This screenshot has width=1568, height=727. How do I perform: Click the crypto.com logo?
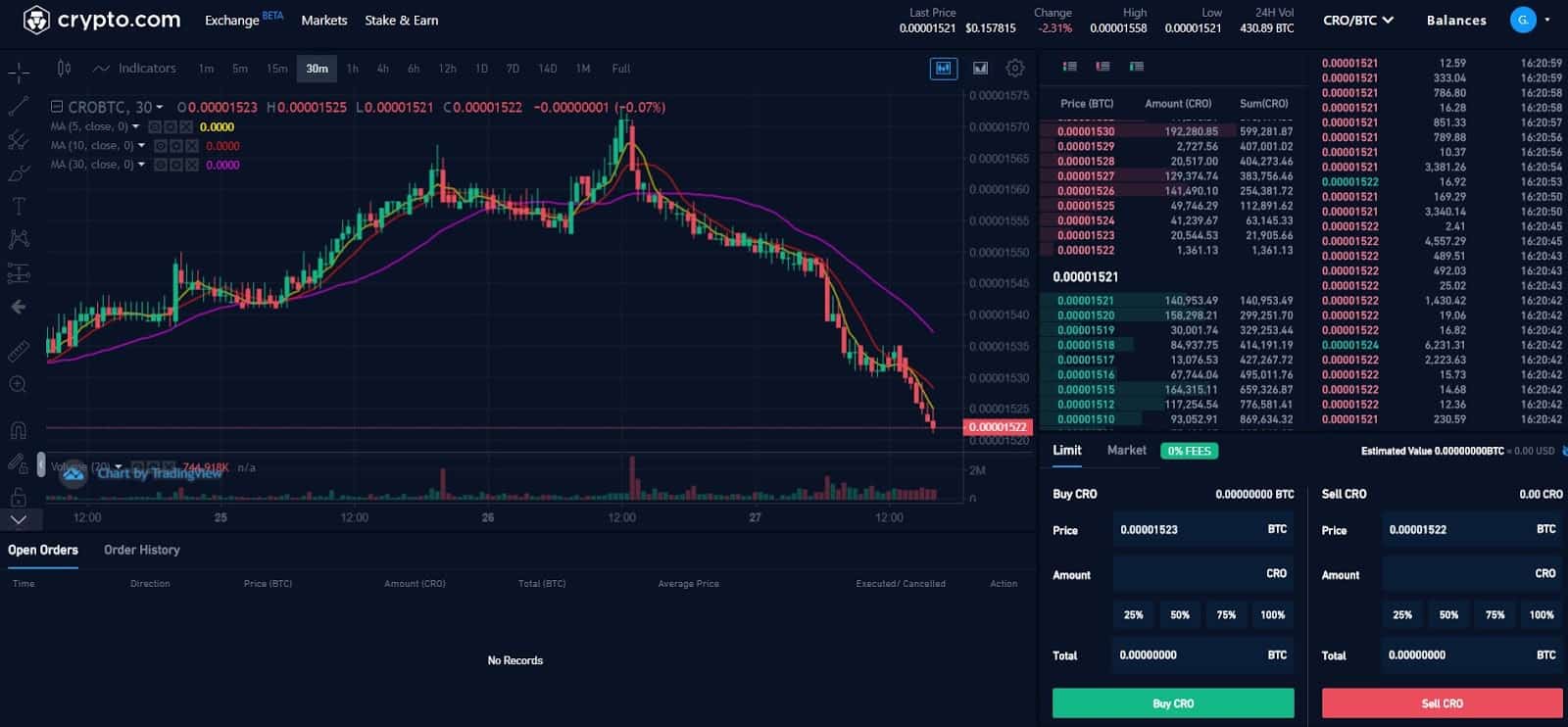tap(102, 20)
